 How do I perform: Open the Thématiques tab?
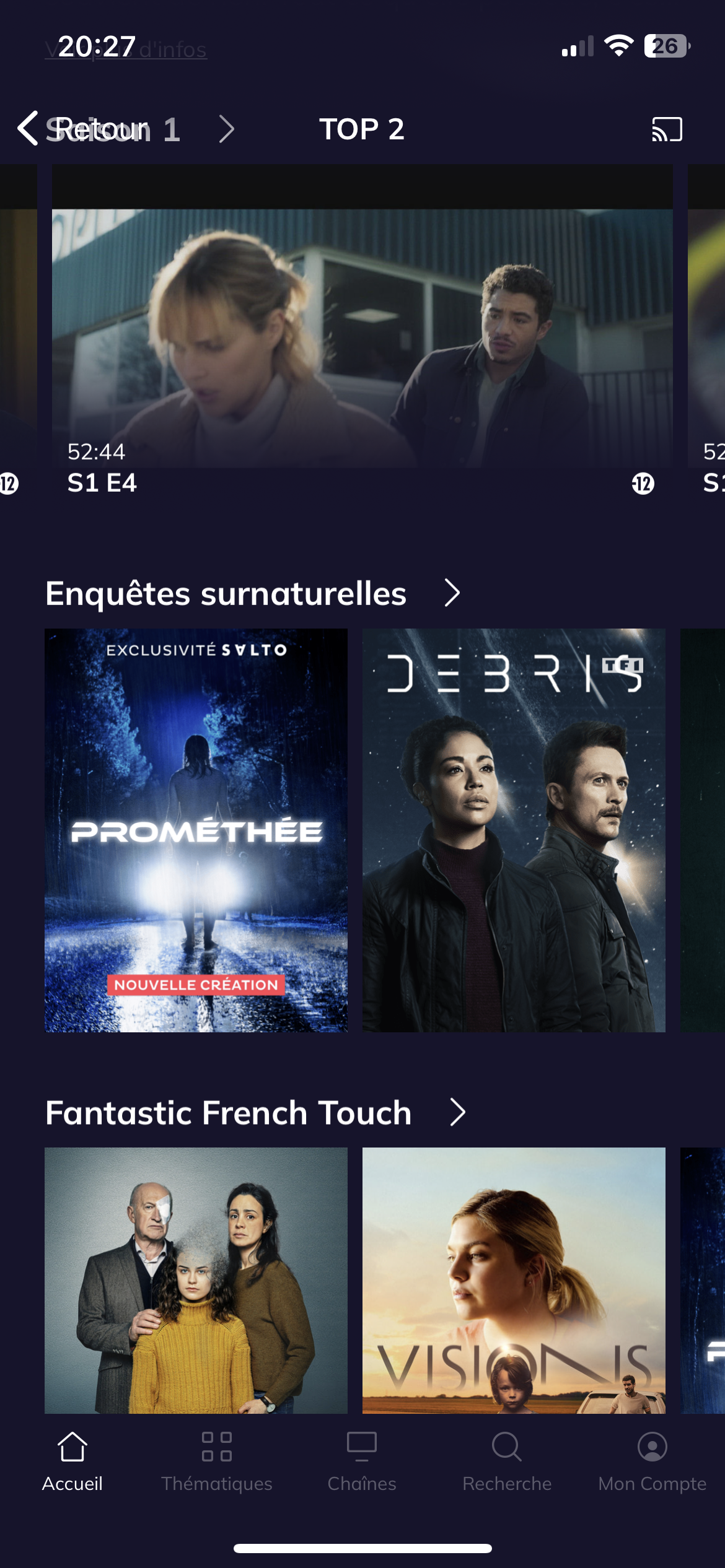(217, 1461)
